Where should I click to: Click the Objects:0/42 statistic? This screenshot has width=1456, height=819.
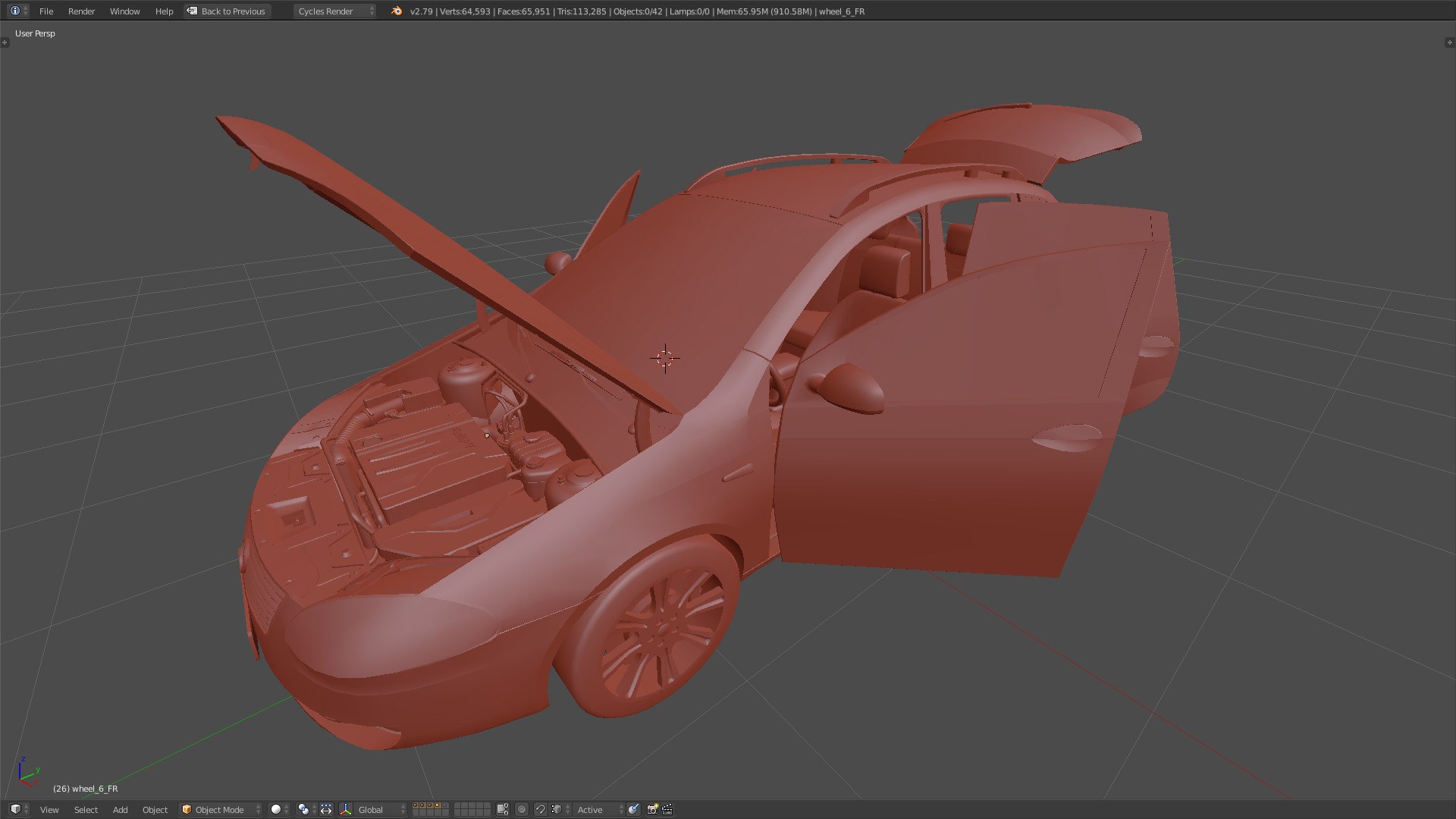pos(639,11)
